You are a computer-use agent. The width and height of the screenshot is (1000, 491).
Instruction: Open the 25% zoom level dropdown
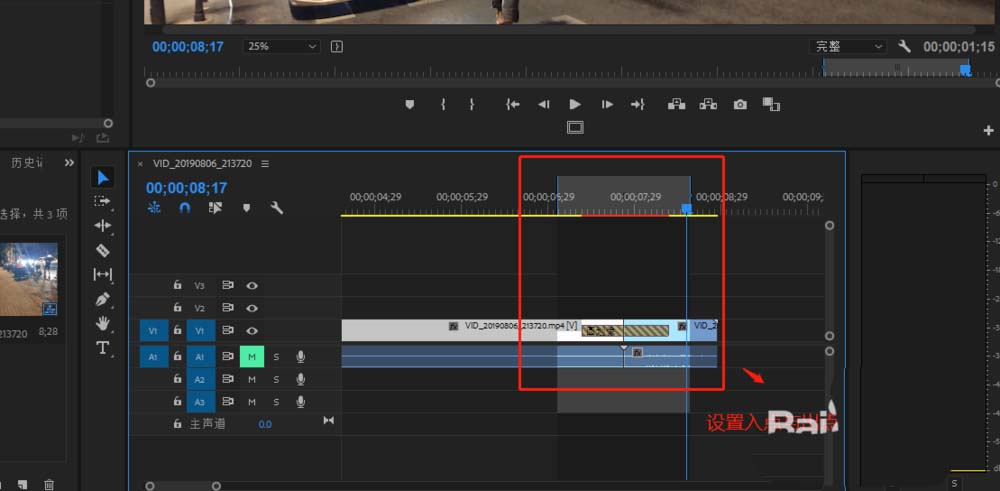coord(281,46)
